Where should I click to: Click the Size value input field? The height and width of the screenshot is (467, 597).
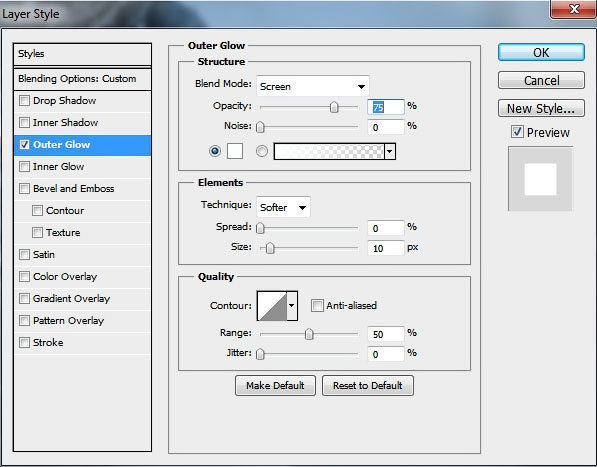pos(385,248)
